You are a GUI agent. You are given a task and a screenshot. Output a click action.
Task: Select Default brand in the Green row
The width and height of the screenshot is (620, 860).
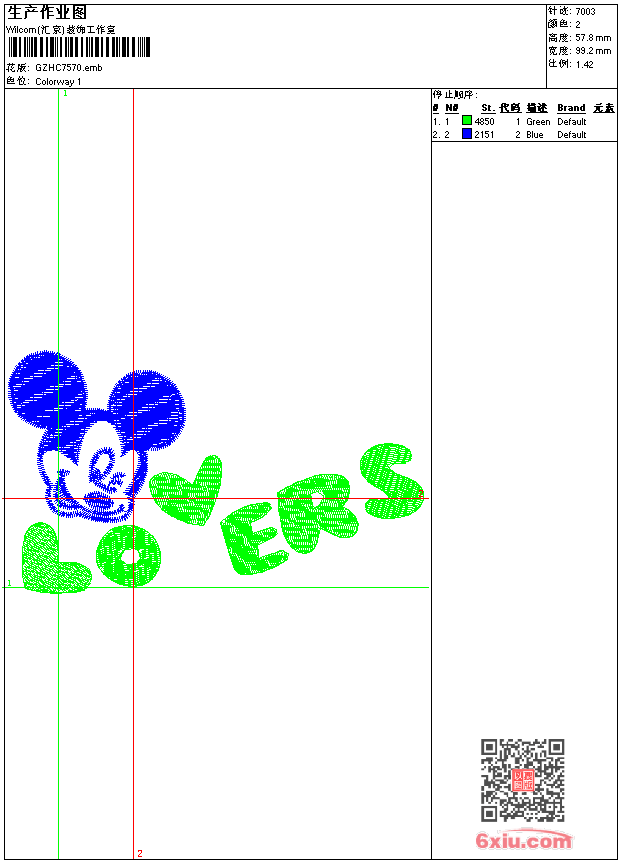[572, 122]
